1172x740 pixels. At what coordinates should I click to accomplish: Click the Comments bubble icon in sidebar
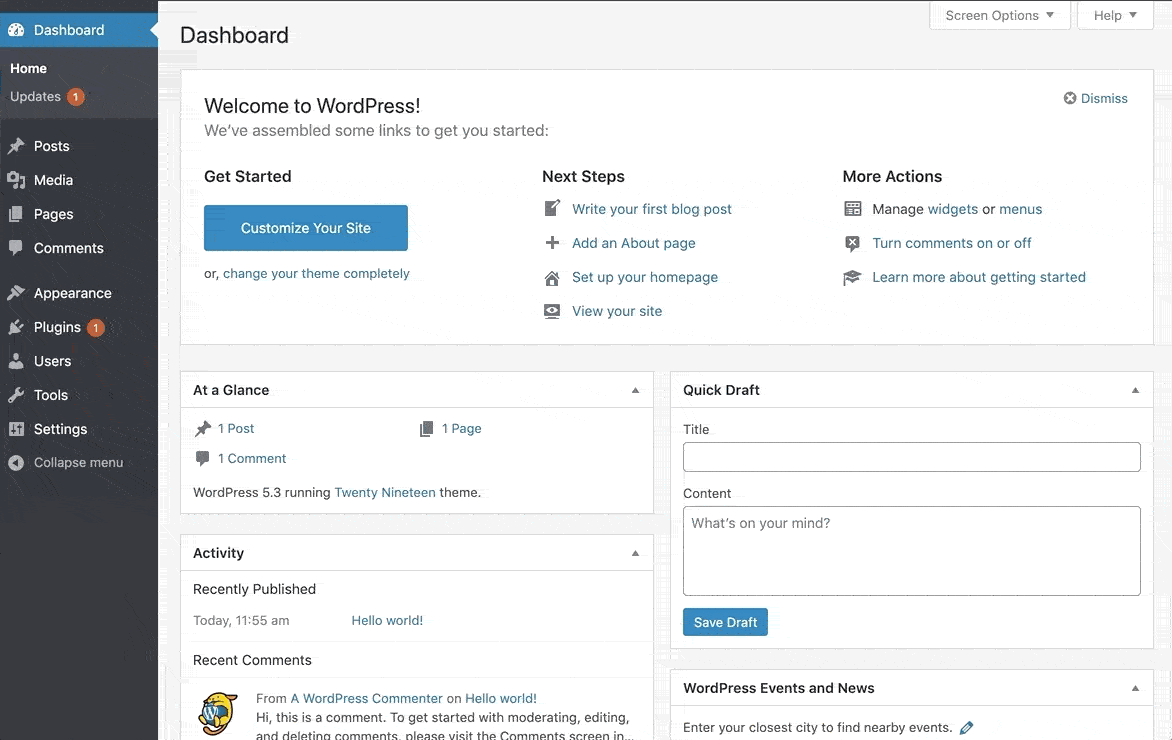(16, 247)
